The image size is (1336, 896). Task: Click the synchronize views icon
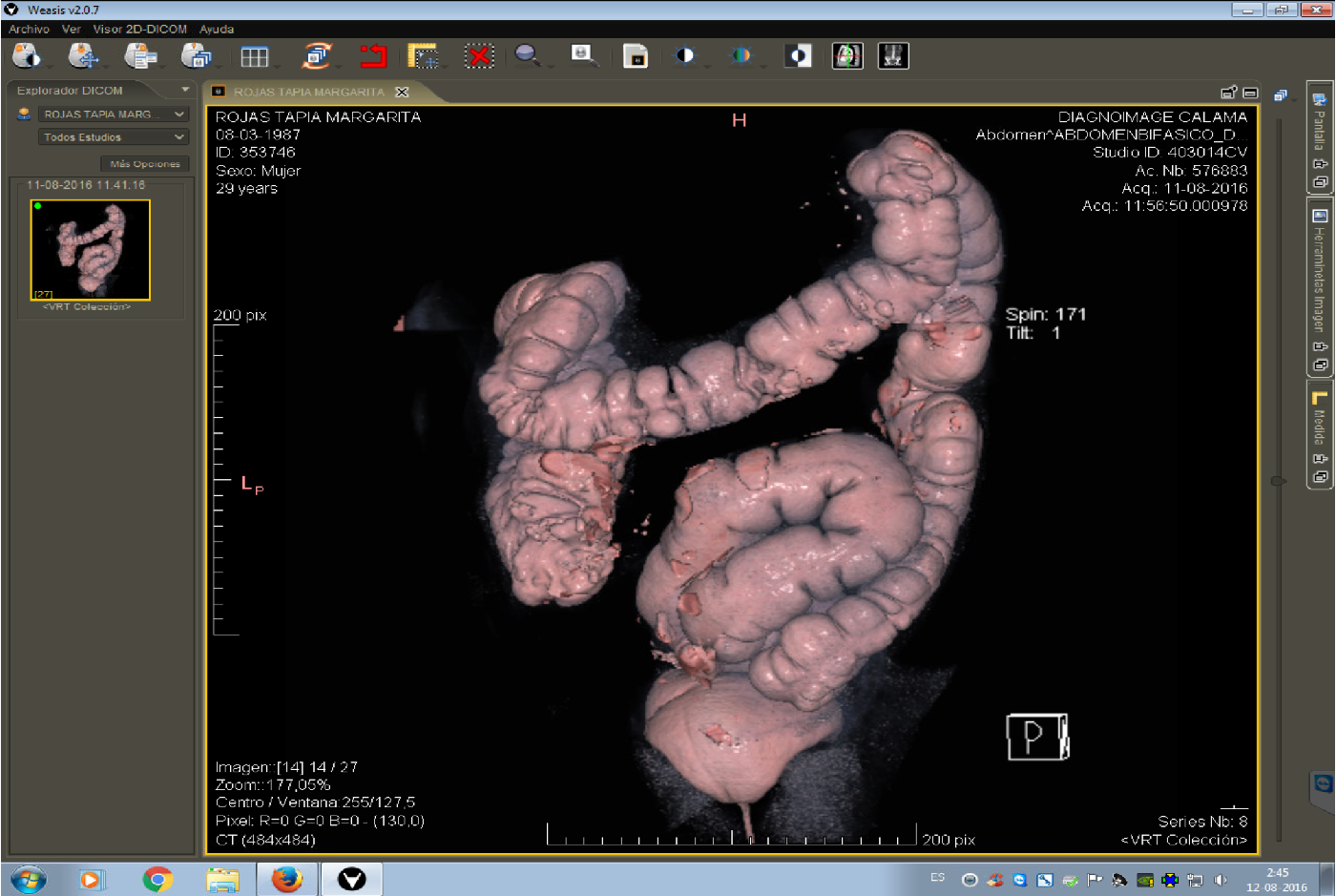(x=317, y=56)
